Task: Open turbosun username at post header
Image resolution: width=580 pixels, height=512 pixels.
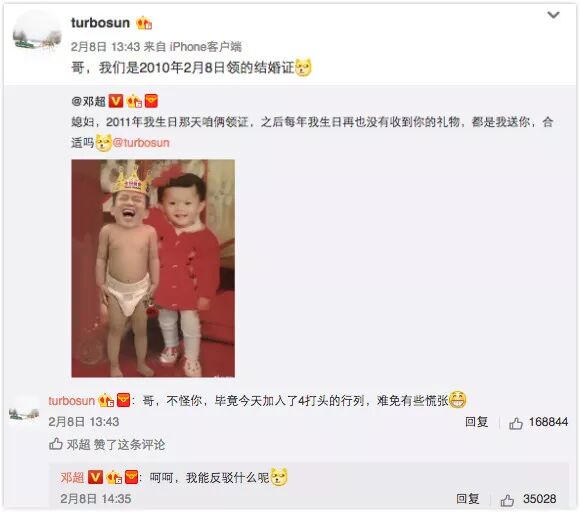Action: pyautogui.click(x=100, y=23)
